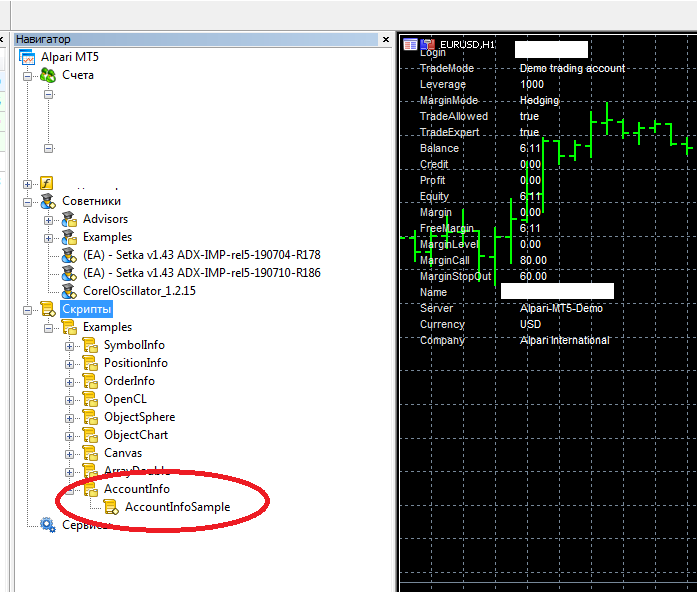Screen dimensions: 697x592
Task: Click the Навигатор panel title
Action: pyautogui.click(x=43, y=40)
